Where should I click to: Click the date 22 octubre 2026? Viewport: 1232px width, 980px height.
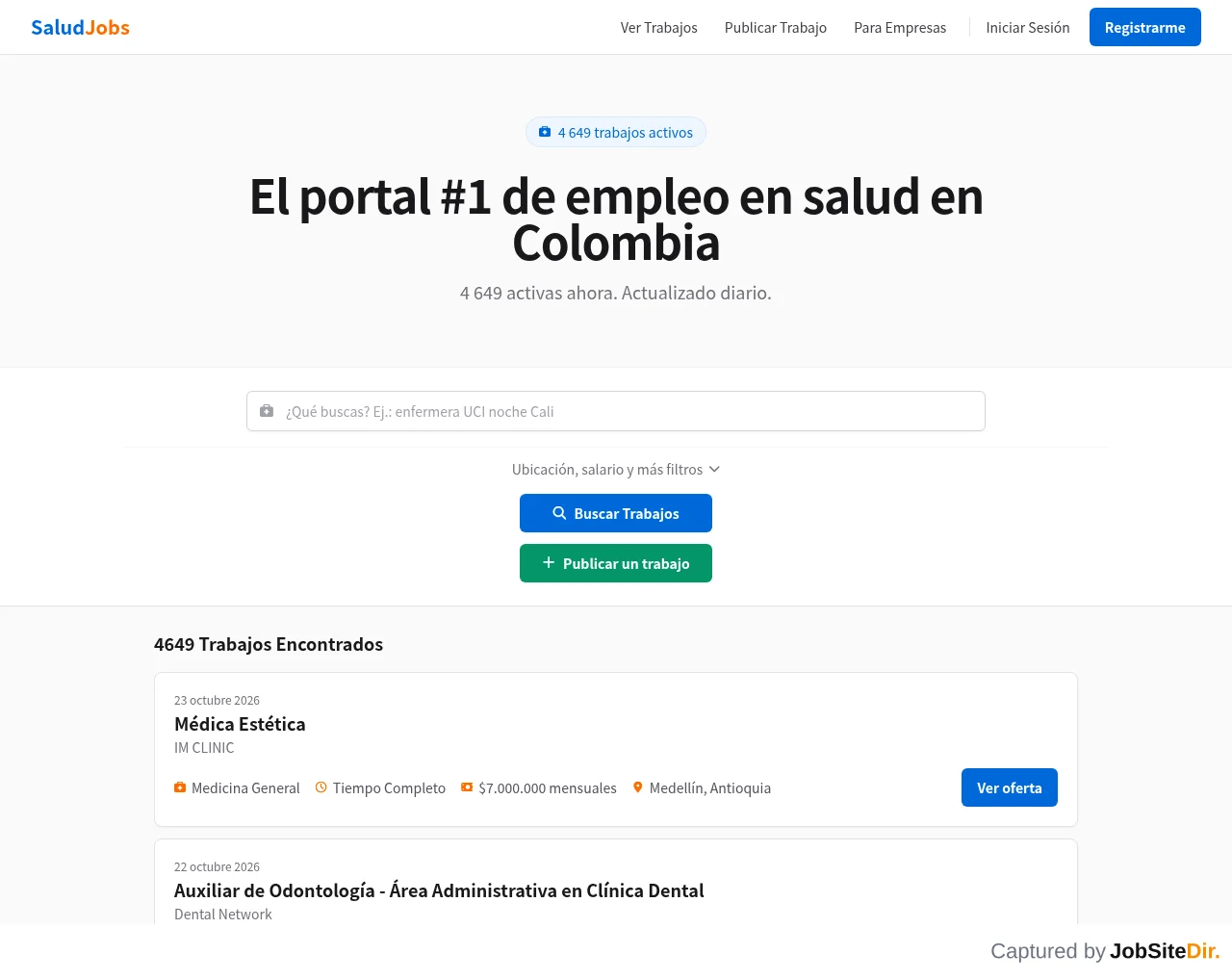[x=217, y=866]
